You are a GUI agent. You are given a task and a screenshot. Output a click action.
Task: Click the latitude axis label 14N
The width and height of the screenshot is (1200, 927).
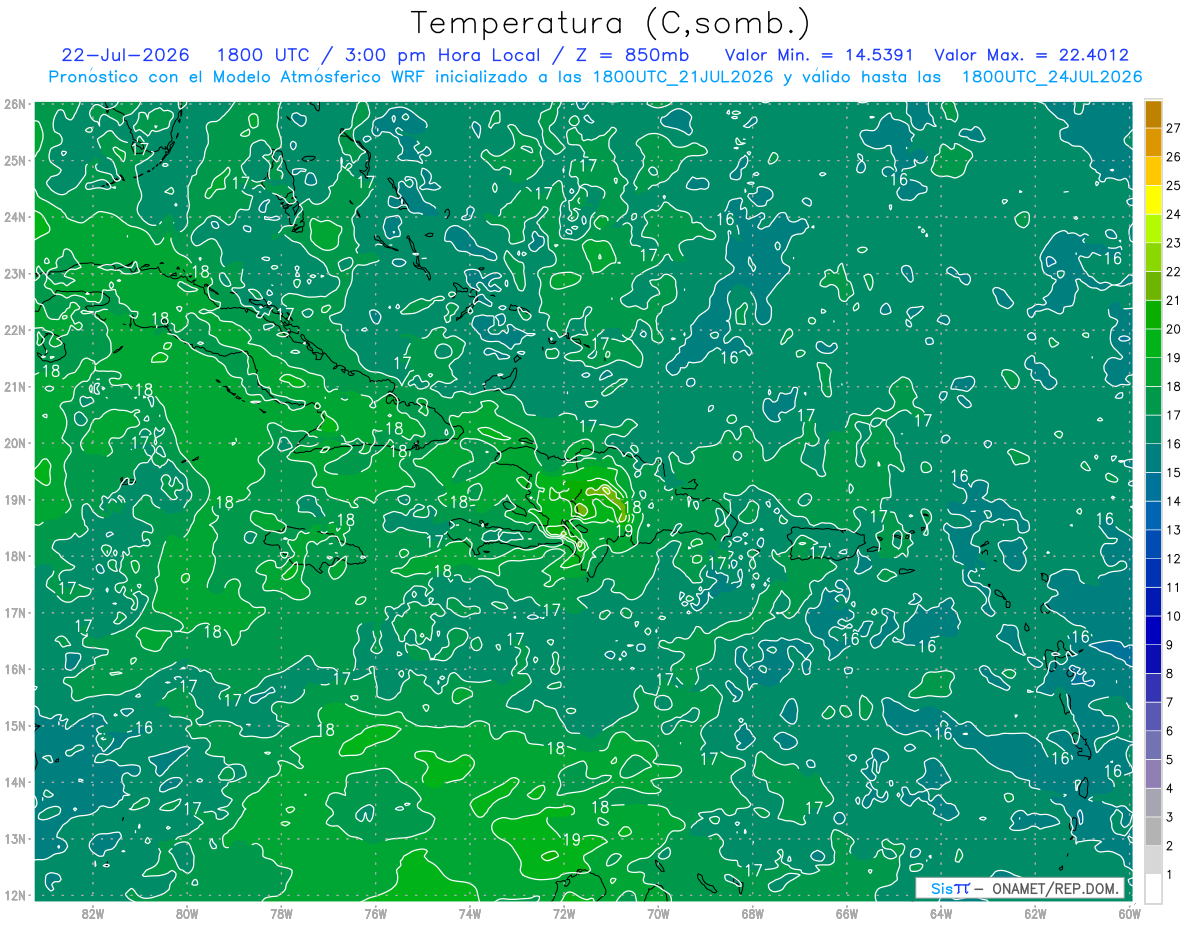click(14, 782)
